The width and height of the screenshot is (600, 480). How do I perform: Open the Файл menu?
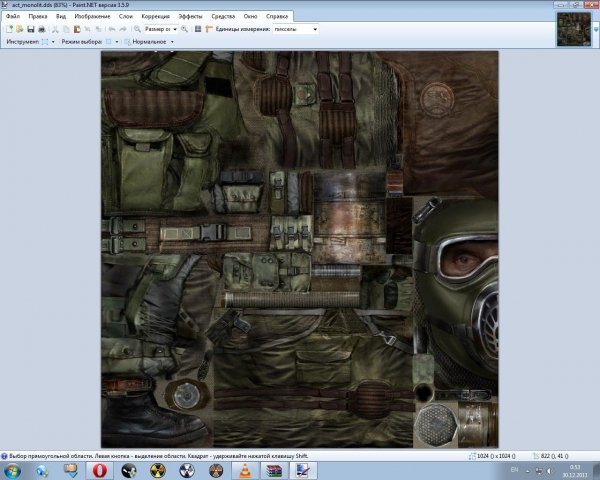[x=13, y=16]
